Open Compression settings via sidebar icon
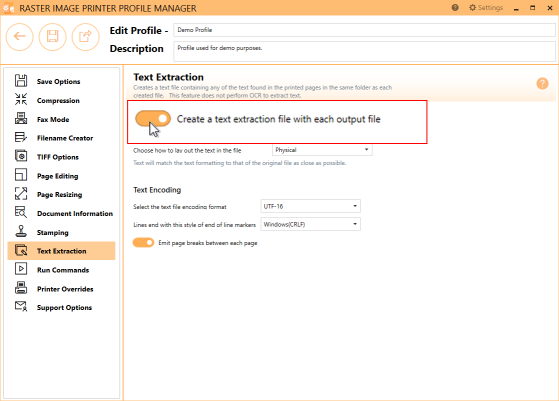Screen dimensions: 559x401 pyautogui.click(x=21, y=99)
